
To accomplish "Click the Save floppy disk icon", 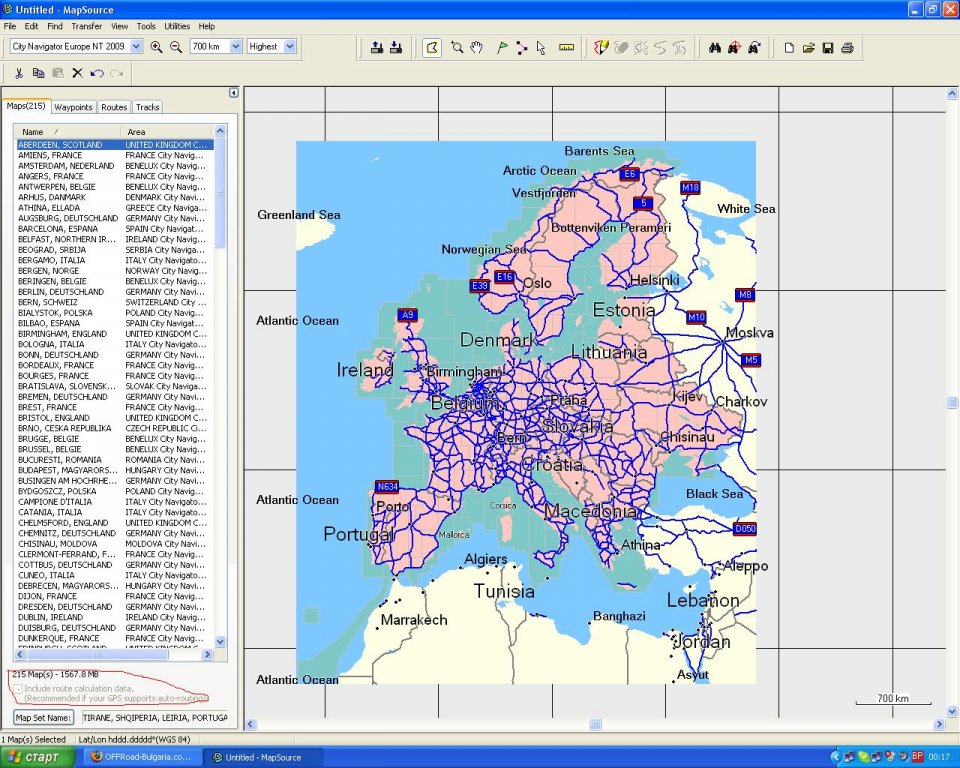I will (827, 47).
